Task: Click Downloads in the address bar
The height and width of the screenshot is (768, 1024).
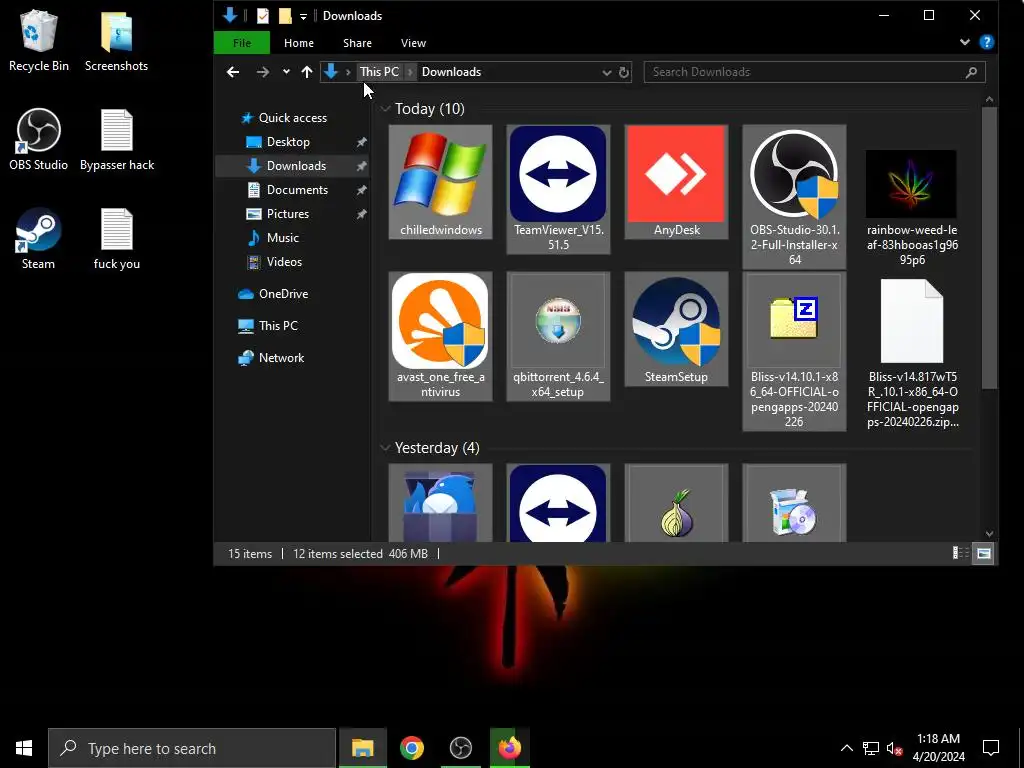Action: tap(451, 72)
